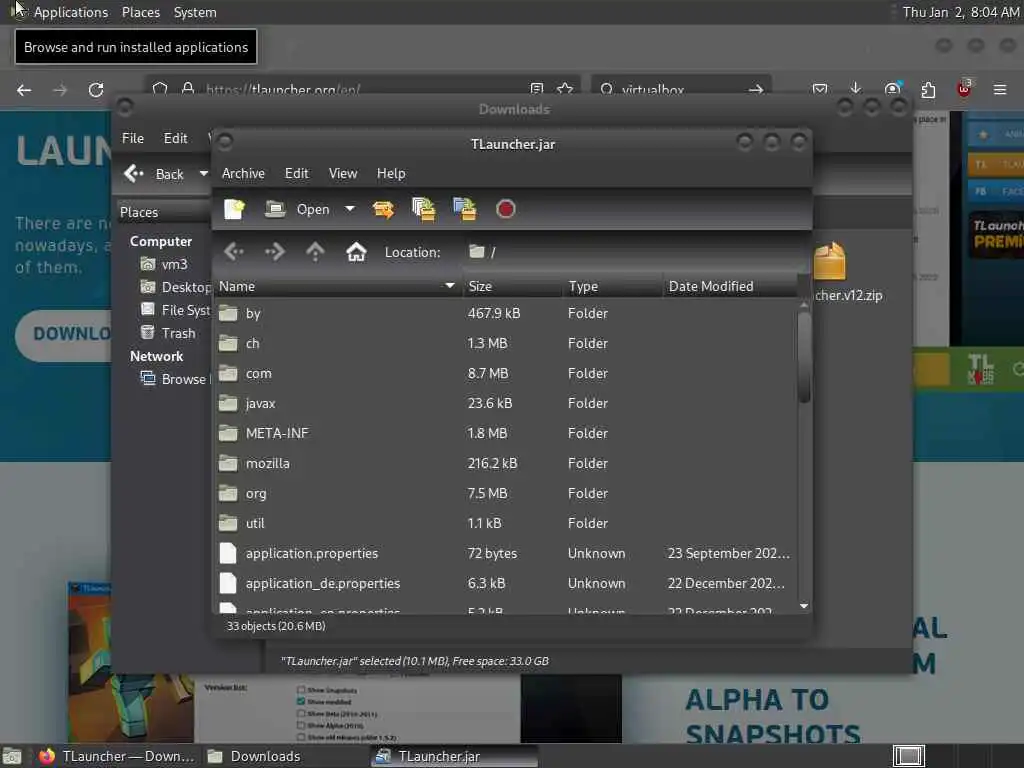
Task: Select the 'org' folder row
Action: [x=505, y=494]
